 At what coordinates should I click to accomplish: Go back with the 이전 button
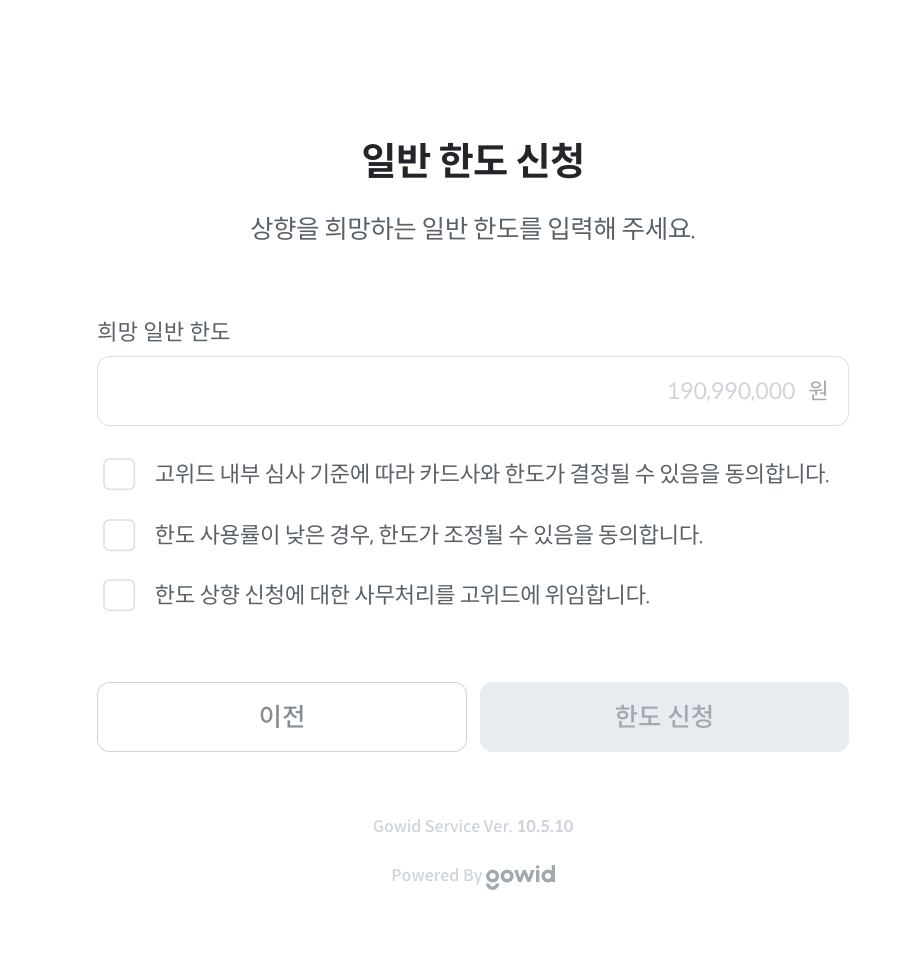(x=282, y=717)
